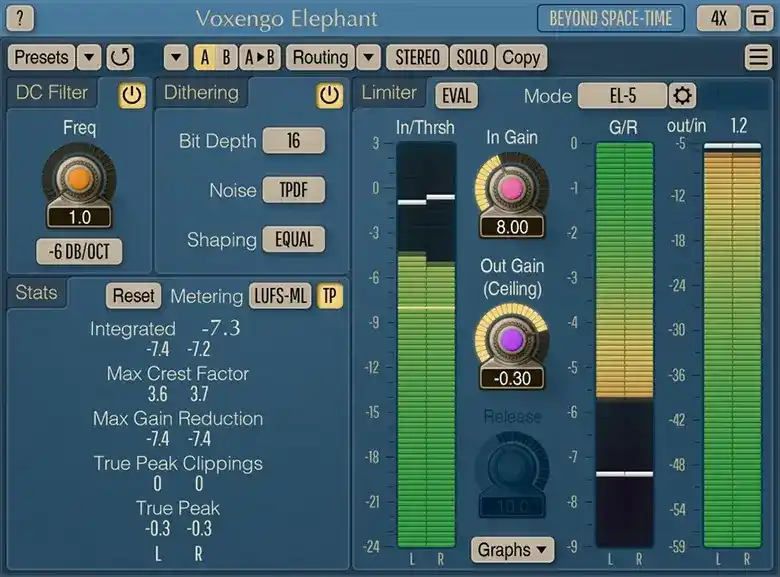Toggle the TP metering button
This screenshot has height=577, width=780.
tap(330, 296)
